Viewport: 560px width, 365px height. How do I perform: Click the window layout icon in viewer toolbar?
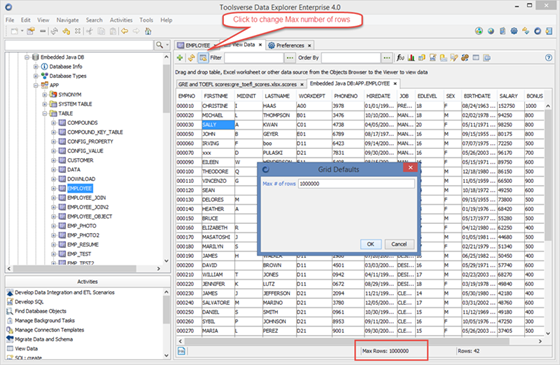476,58
